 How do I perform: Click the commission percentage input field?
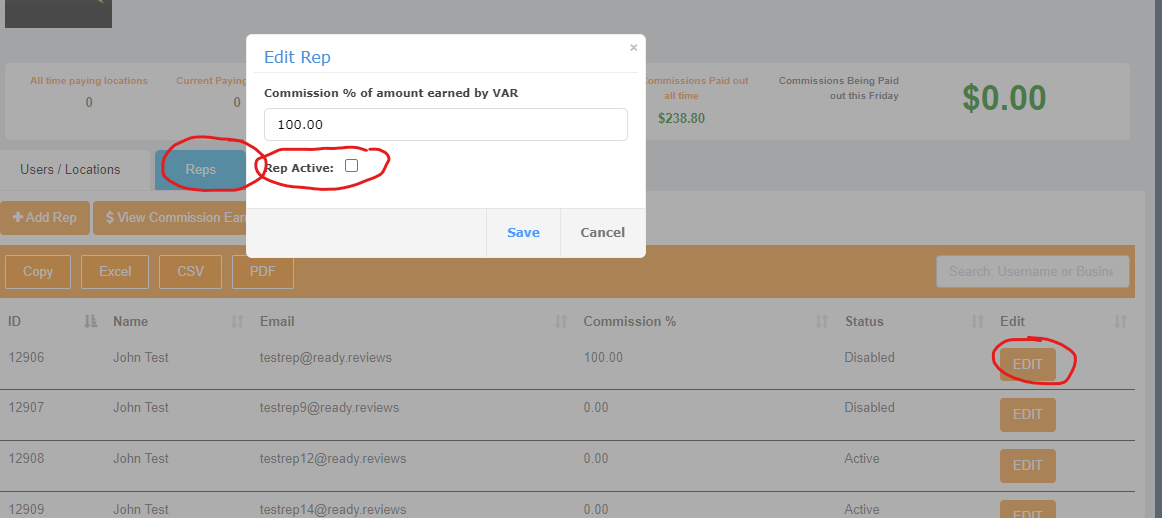click(445, 125)
